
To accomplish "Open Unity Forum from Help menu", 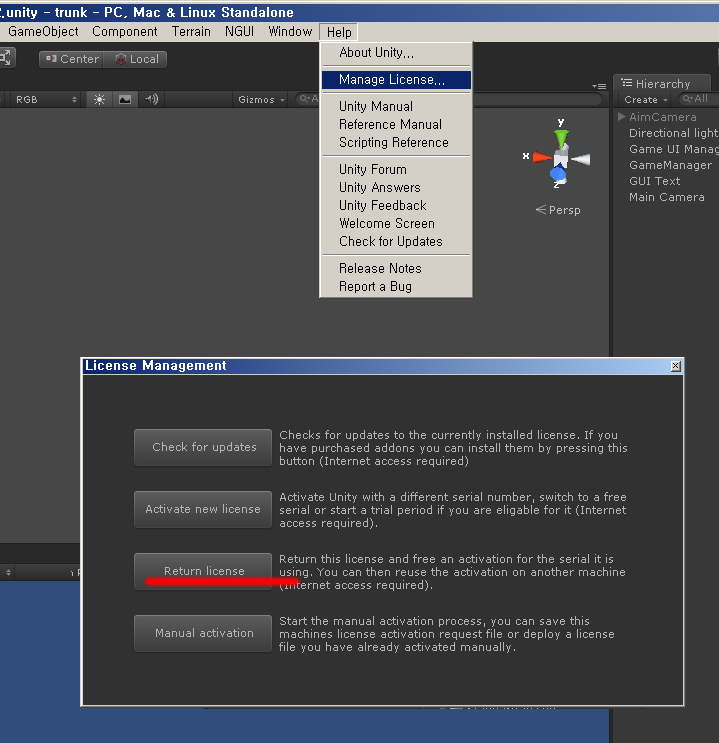I will pyautogui.click(x=396, y=170).
